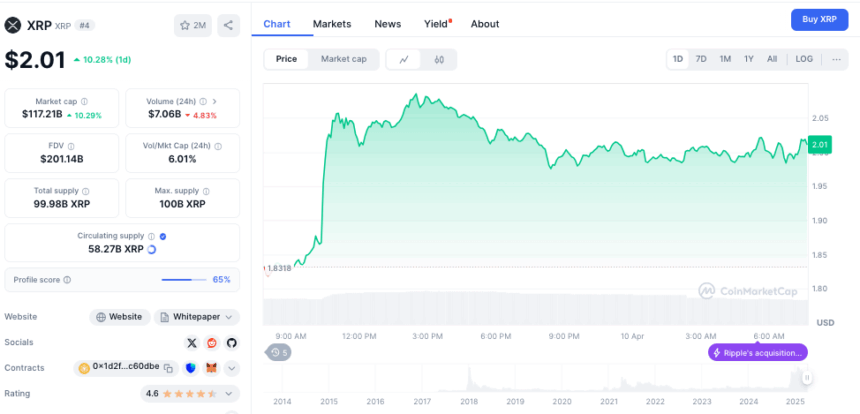
Task: Open the News tab
Action: (x=388, y=24)
